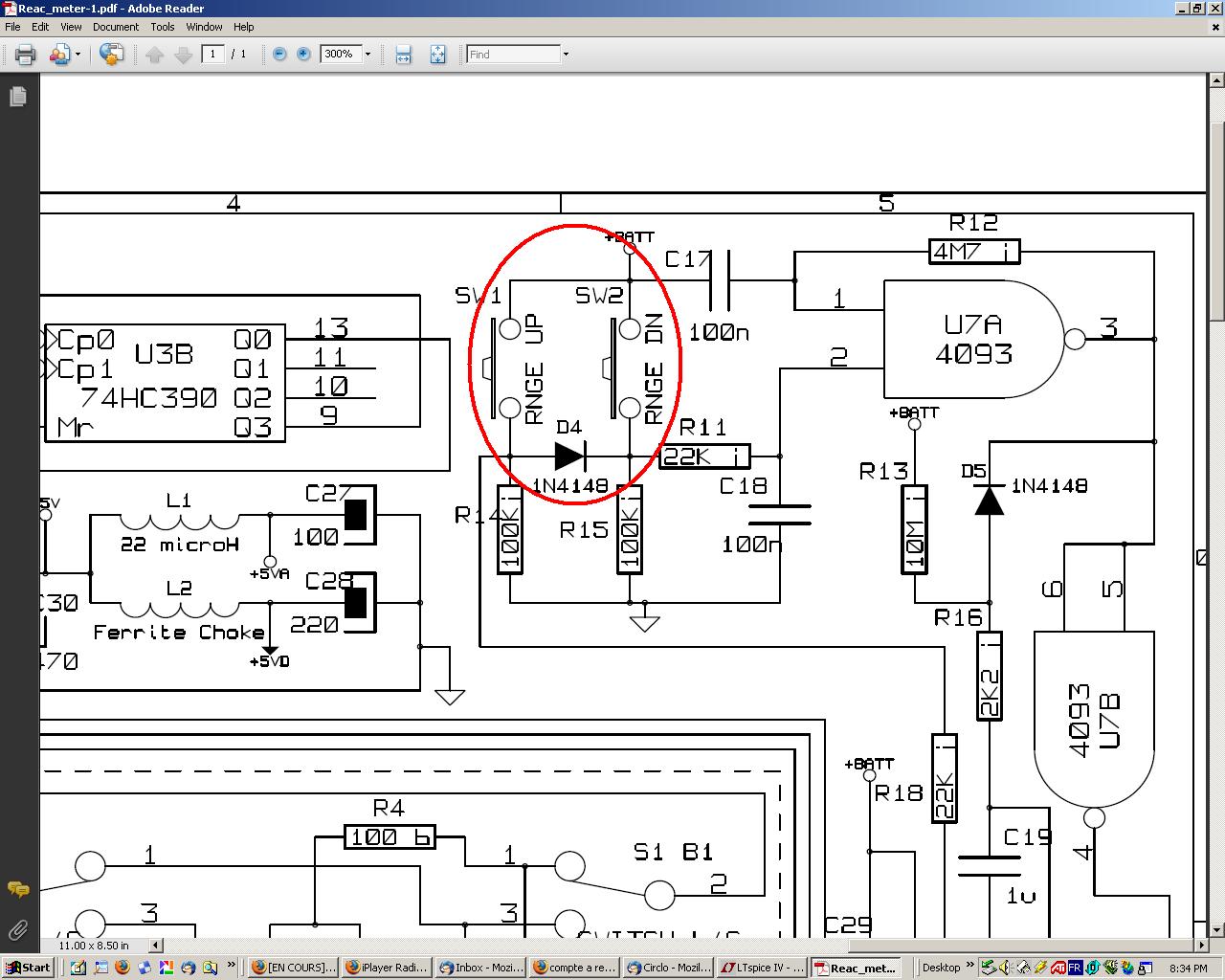The height and width of the screenshot is (980, 1225).
Task: Click the system clock showing 8:34 PM
Action: pyautogui.click(x=1188, y=968)
